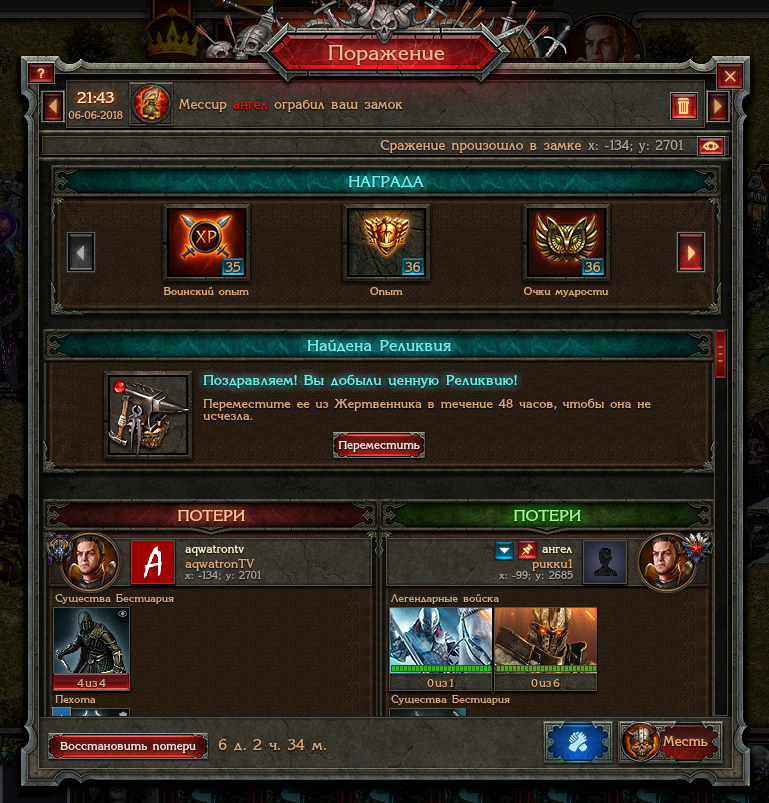Click the anvil relic icon

(148, 415)
